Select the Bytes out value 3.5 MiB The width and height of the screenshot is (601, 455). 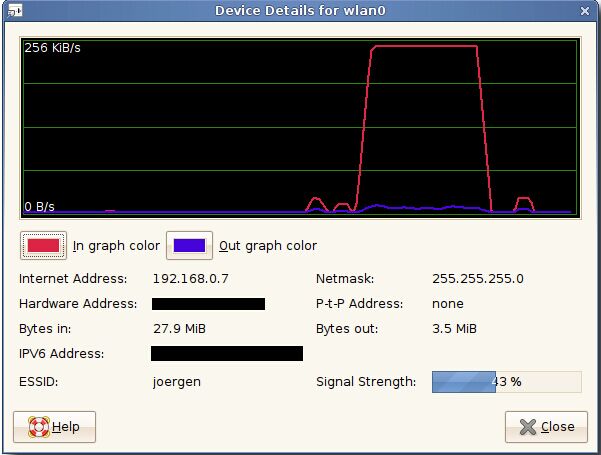point(454,329)
